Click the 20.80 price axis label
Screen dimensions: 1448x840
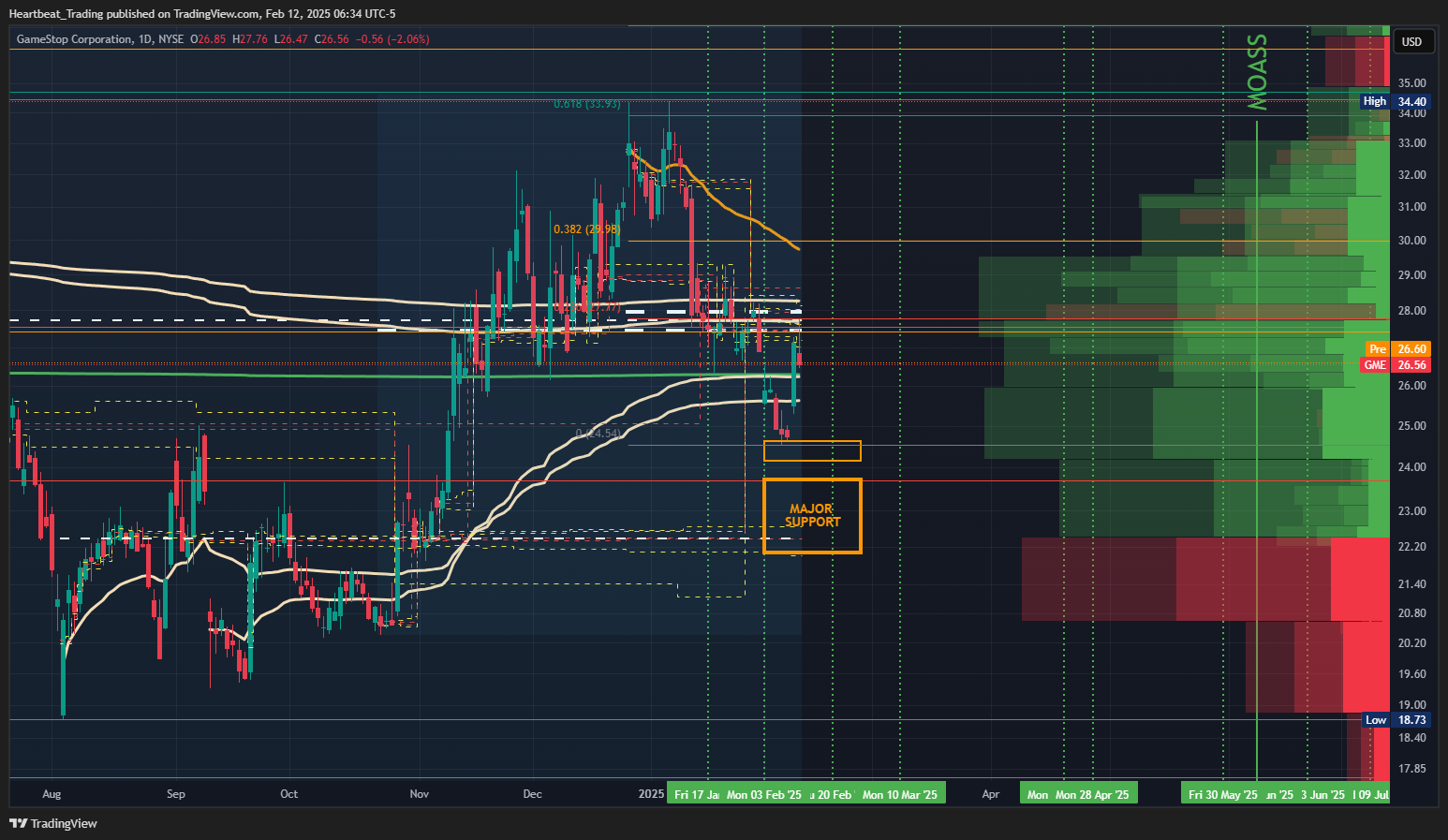1411,613
